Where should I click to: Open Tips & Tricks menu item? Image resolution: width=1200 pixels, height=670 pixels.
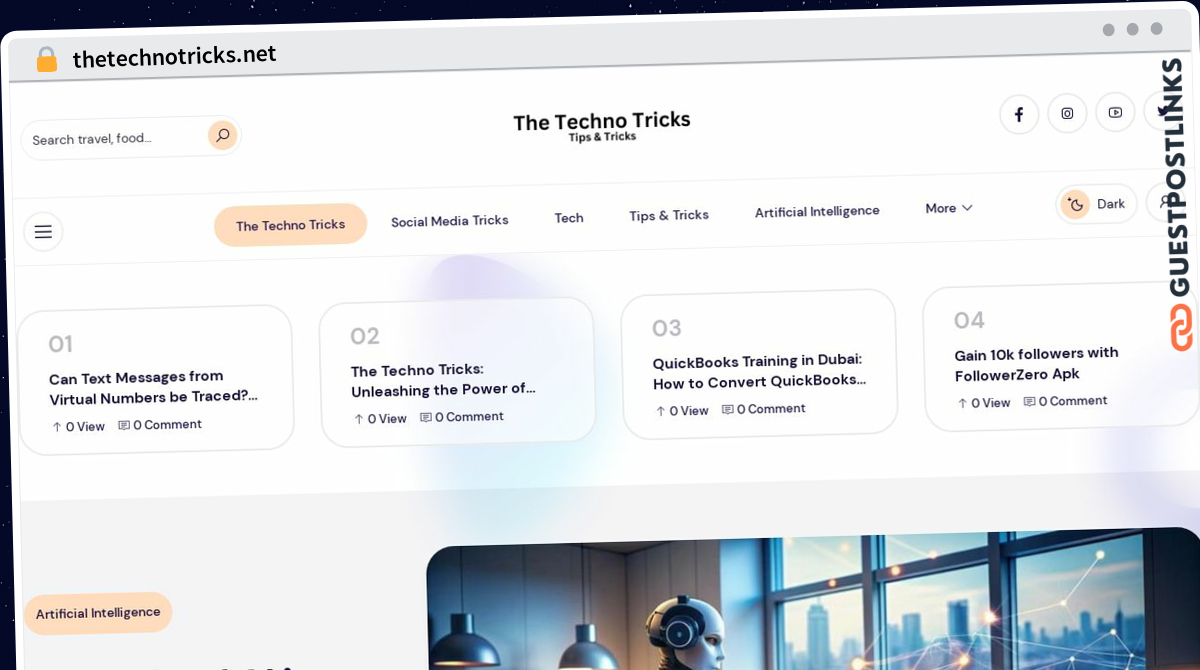(x=669, y=215)
